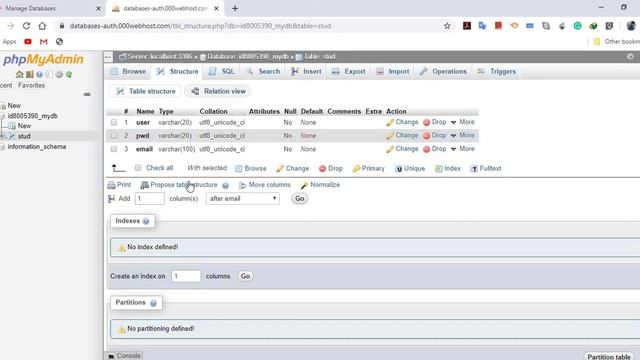Image resolution: width=640 pixels, height=360 pixels.
Task: Click Indexes help question icon
Action: 146,221
